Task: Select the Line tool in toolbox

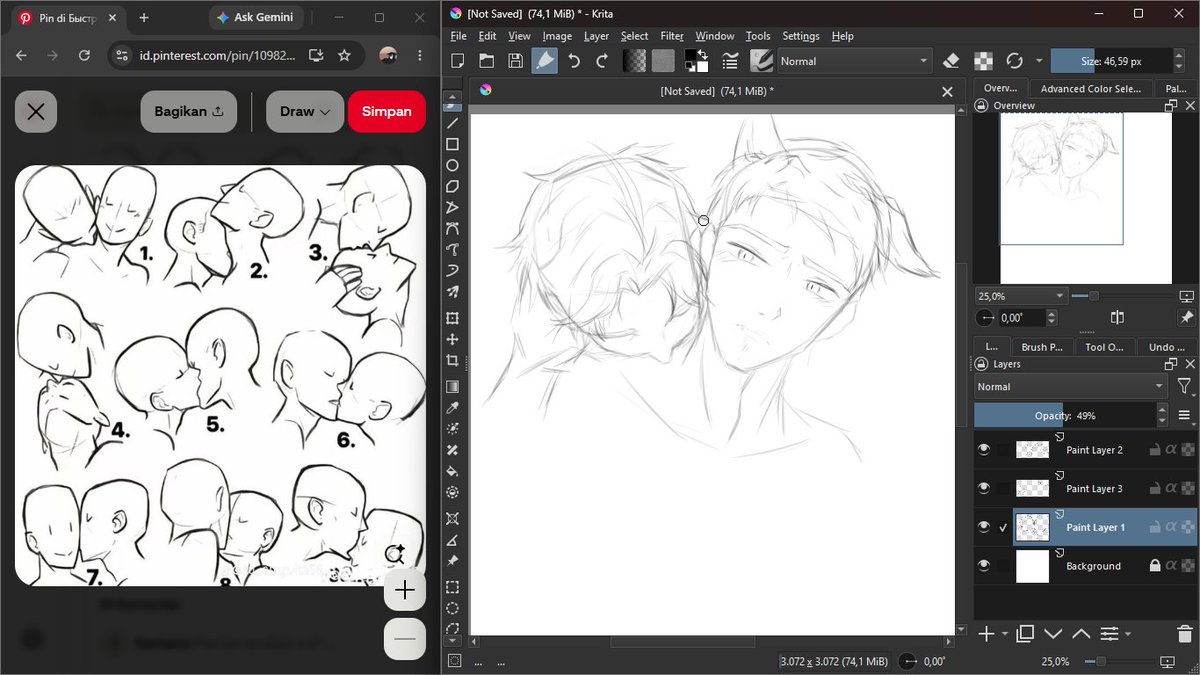Action: pyautogui.click(x=452, y=123)
